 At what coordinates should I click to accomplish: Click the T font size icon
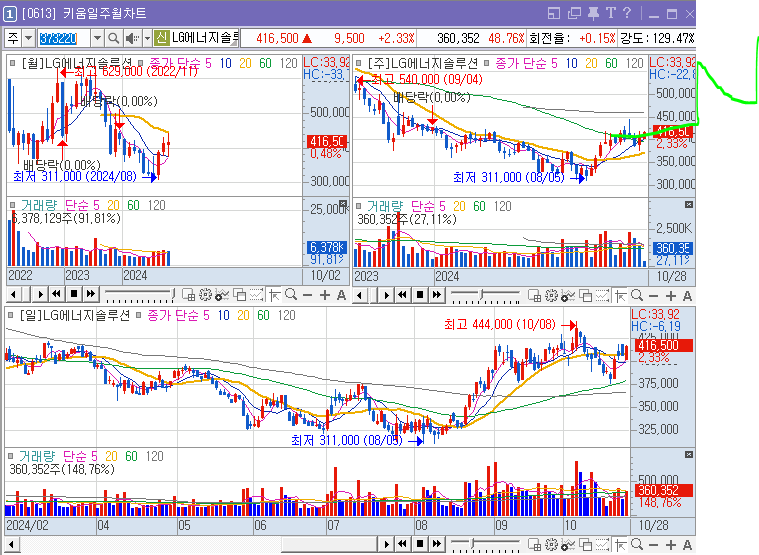(x=610, y=13)
